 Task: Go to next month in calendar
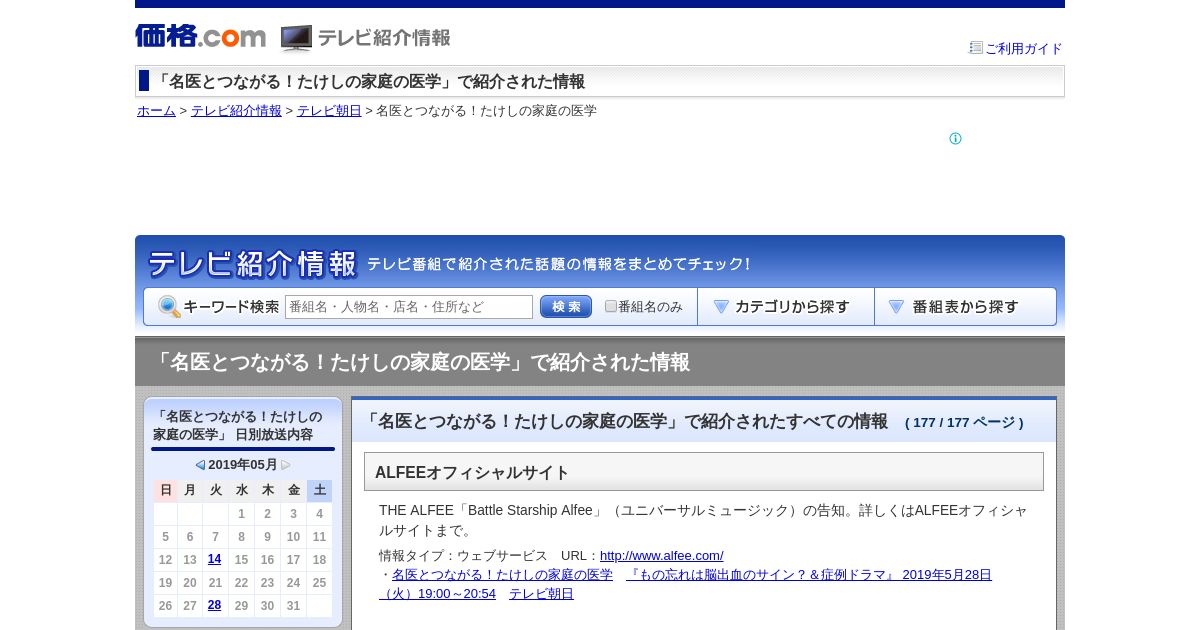(286, 465)
